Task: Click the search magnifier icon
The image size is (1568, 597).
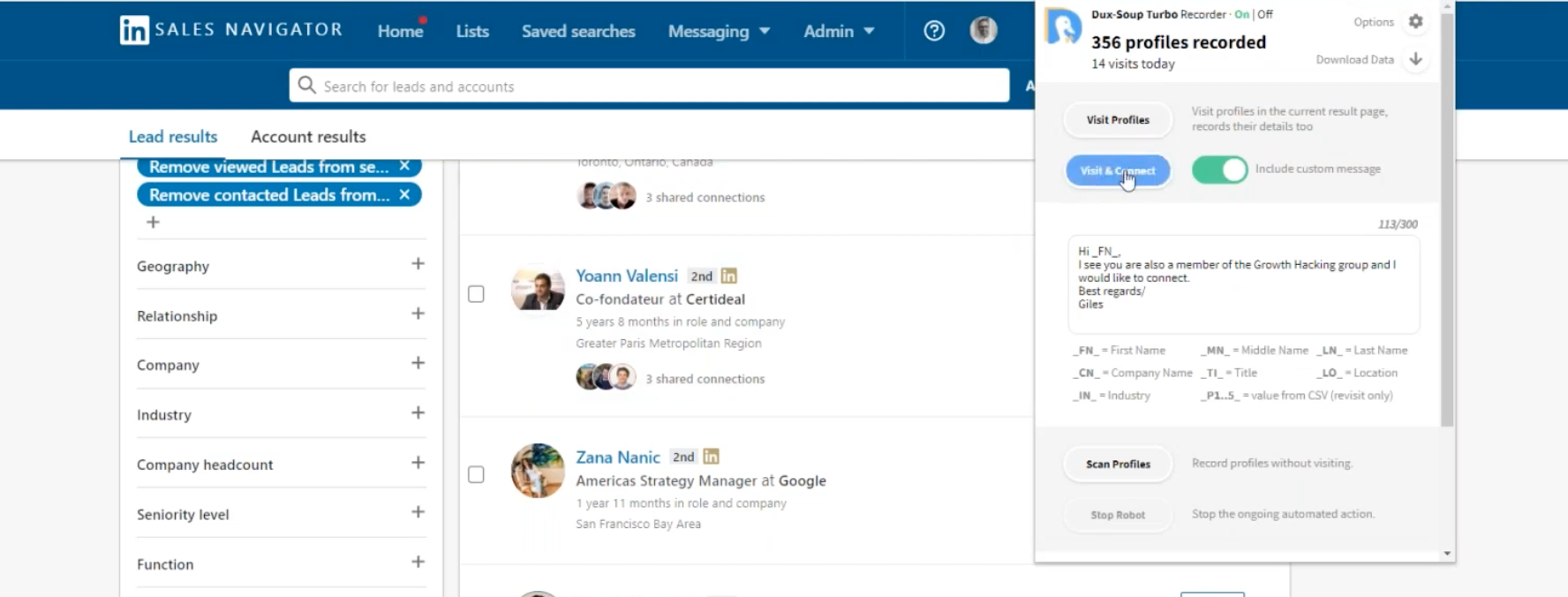Action: [306, 86]
